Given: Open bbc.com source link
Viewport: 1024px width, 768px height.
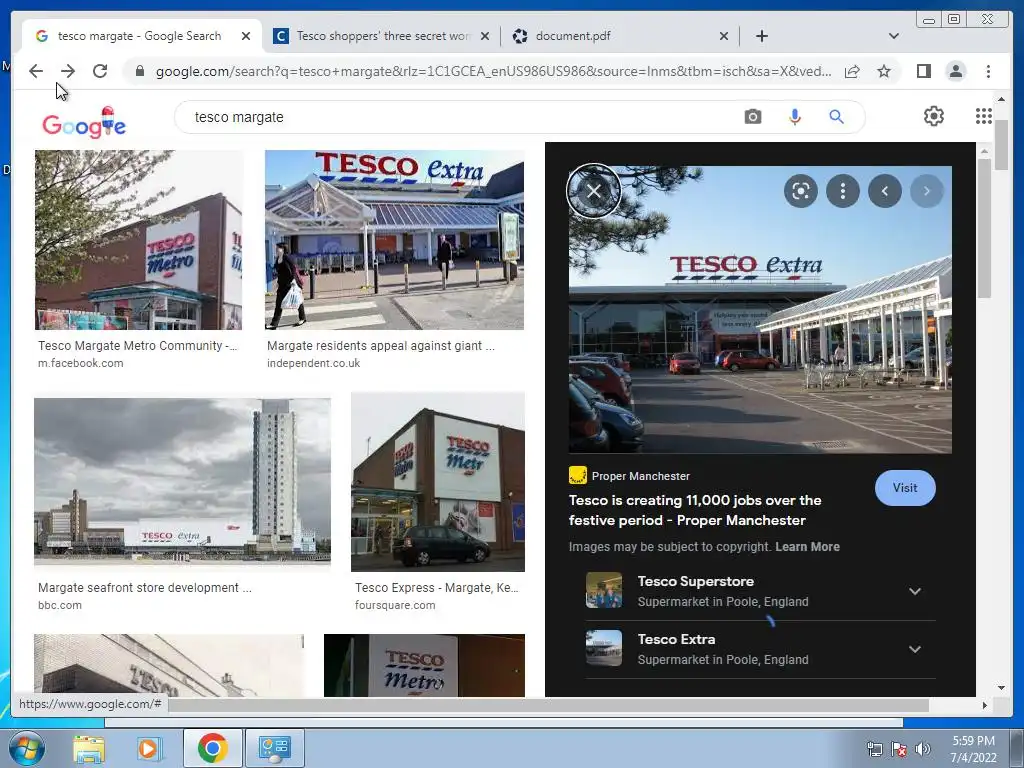Looking at the screenshot, I should (x=59, y=605).
